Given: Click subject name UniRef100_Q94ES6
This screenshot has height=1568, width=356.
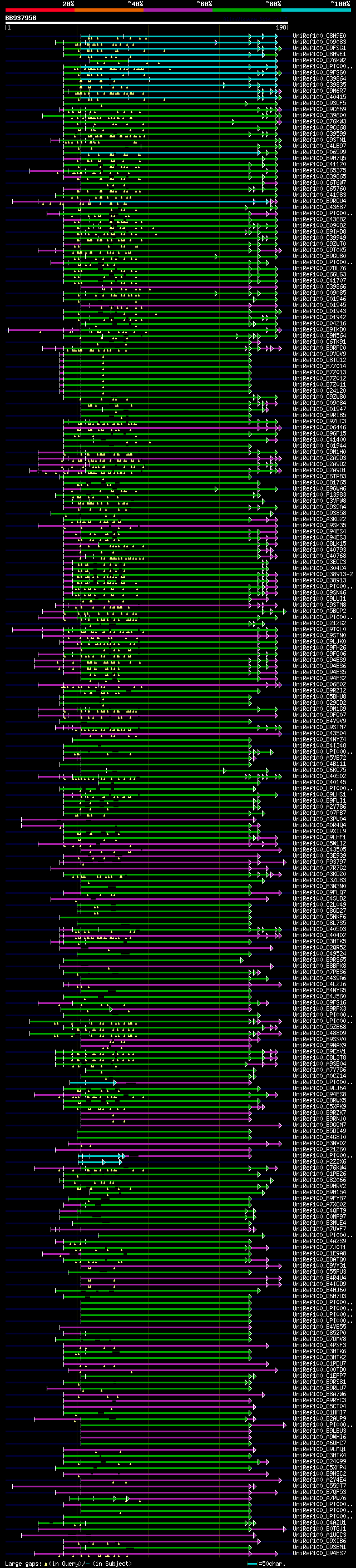Looking at the screenshot, I should [x=319, y=666].
